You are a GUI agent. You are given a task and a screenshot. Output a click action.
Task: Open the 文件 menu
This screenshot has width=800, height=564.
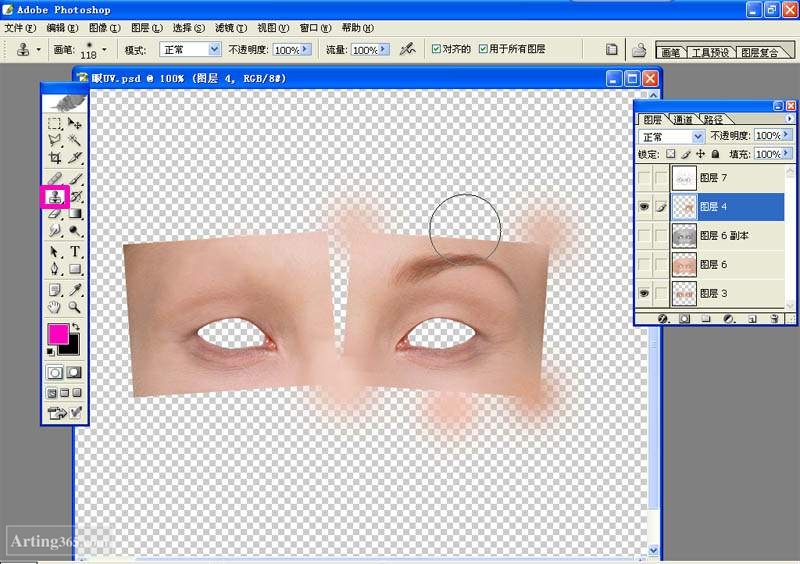pyautogui.click(x=20, y=28)
